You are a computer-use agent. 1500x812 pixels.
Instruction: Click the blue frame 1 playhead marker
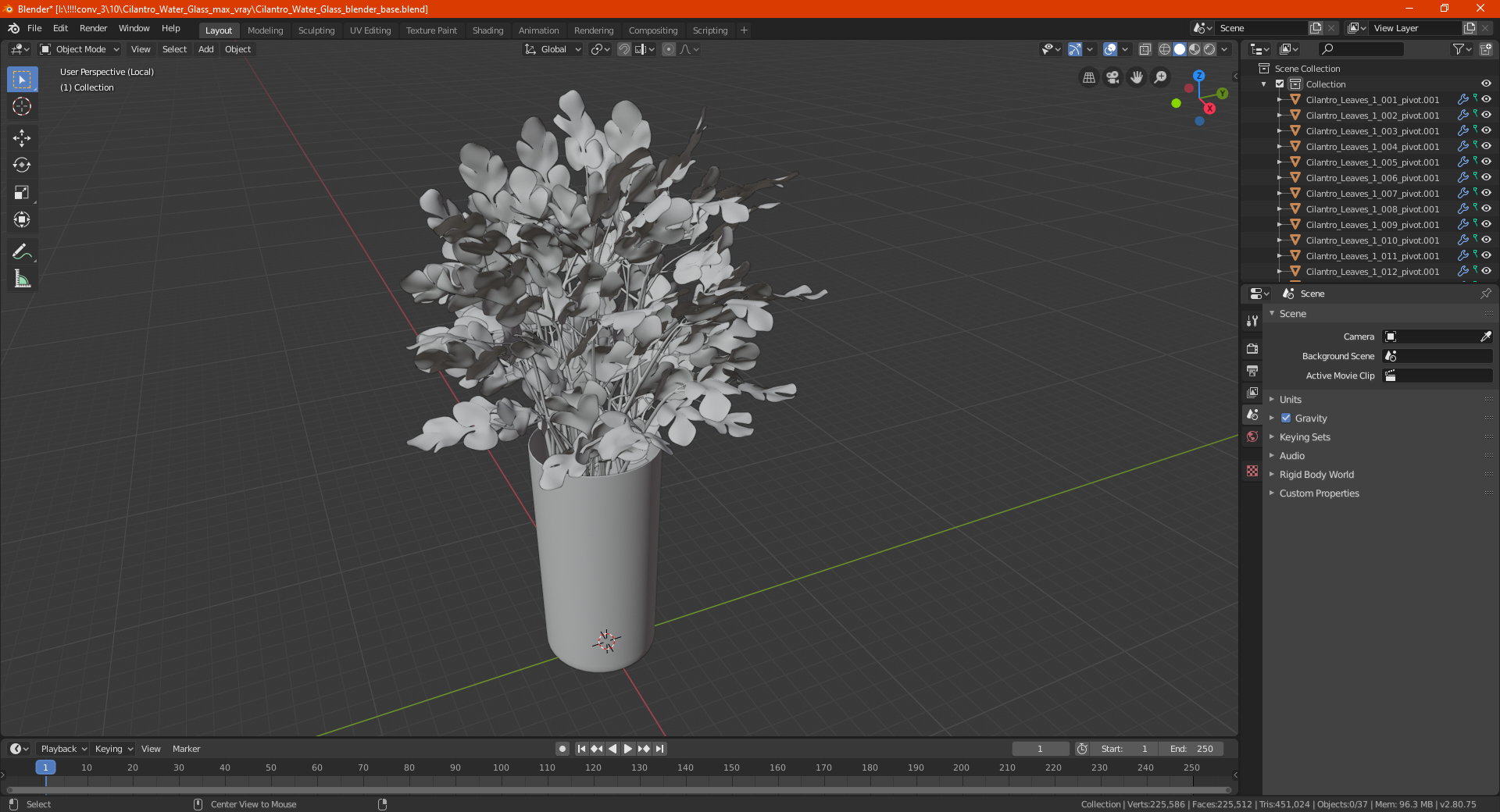coord(45,767)
